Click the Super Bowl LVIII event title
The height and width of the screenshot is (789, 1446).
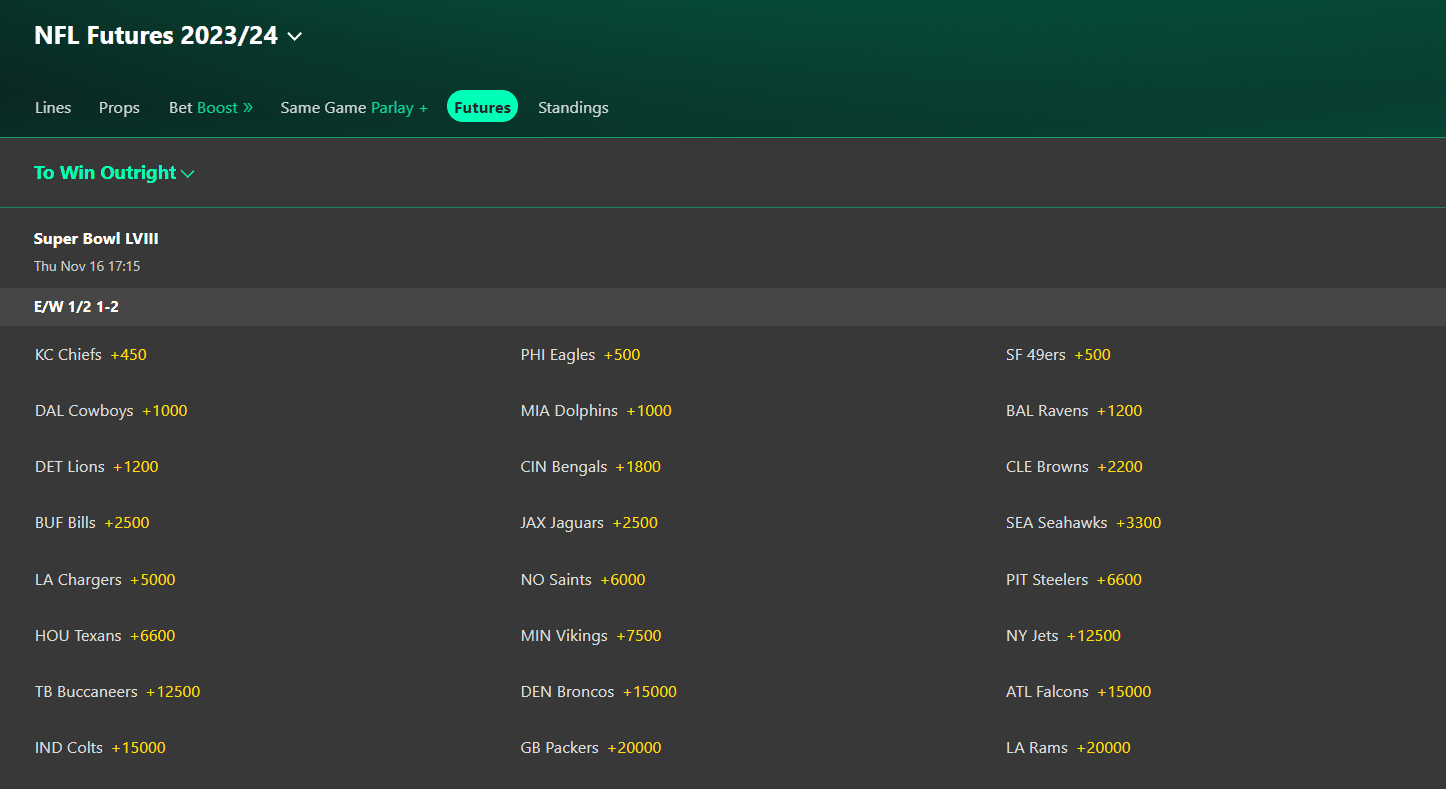[x=96, y=239]
